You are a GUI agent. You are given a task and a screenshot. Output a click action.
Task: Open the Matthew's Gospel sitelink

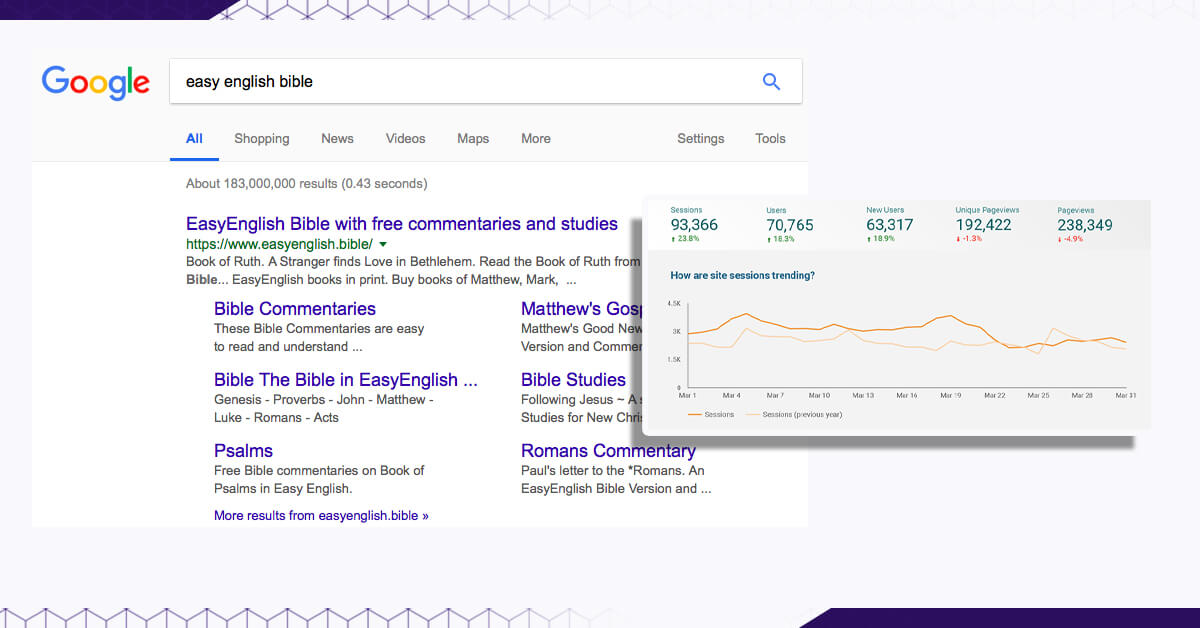(581, 309)
